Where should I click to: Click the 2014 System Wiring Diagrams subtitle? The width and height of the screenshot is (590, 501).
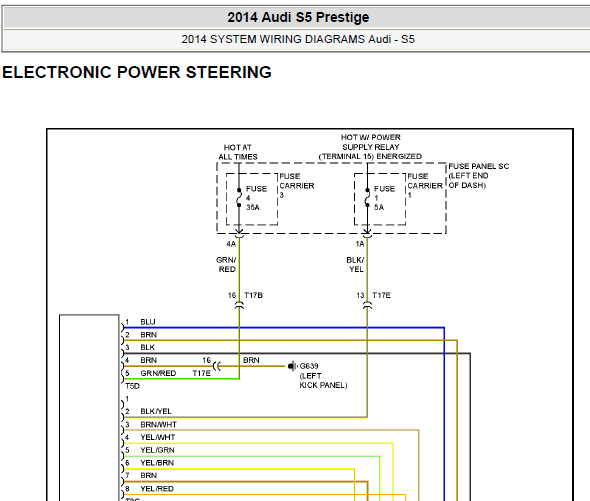(x=298, y=39)
